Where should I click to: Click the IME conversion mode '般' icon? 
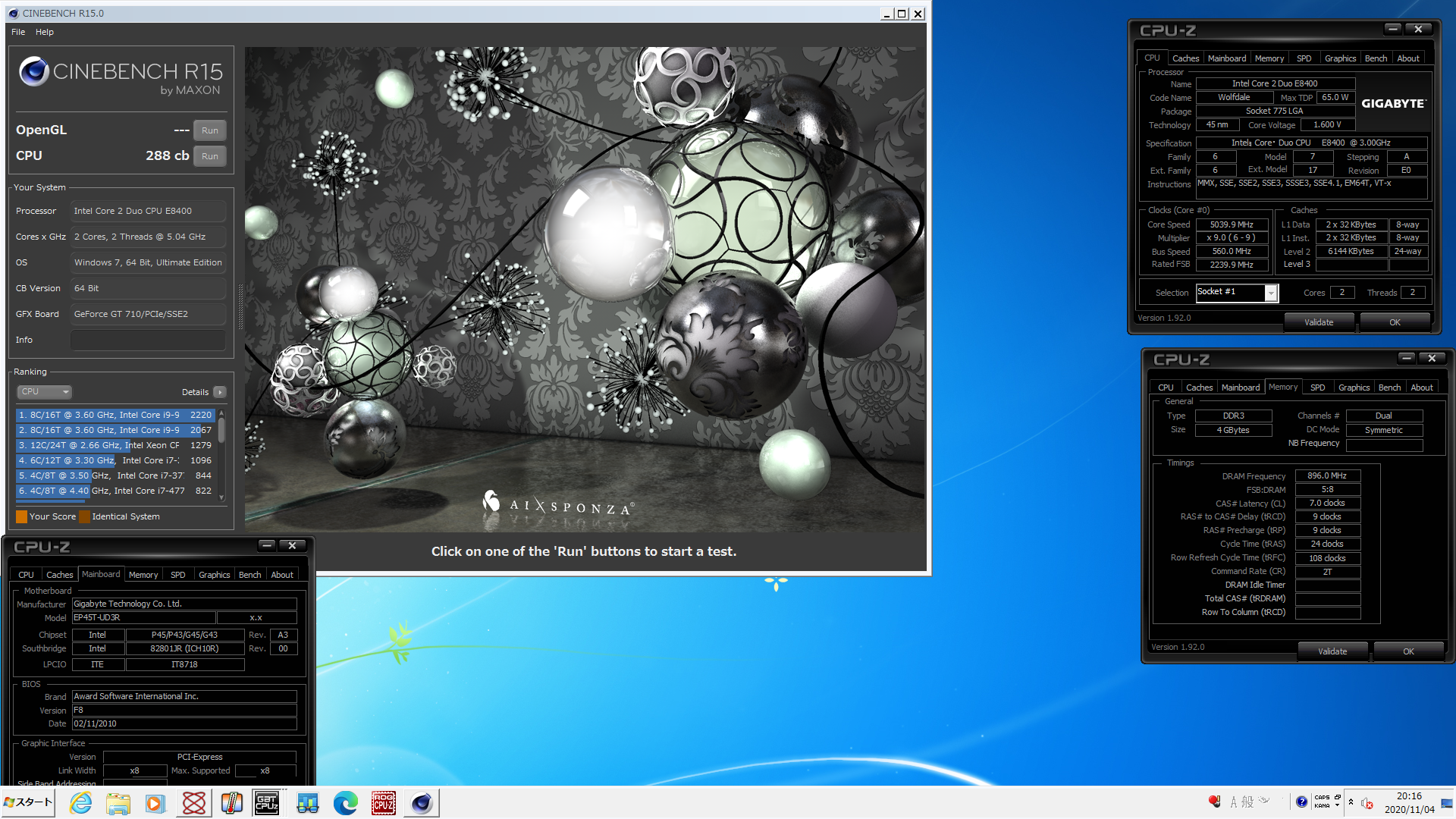(x=1247, y=802)
